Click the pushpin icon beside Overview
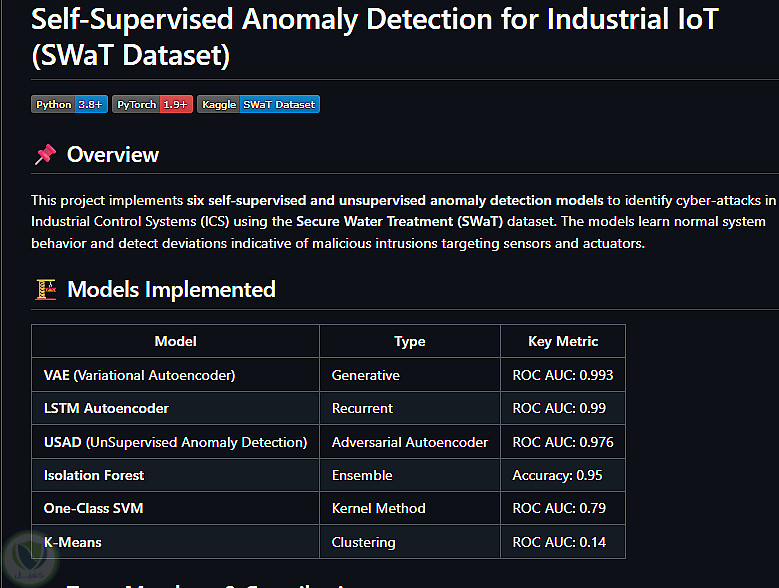779x588 pixels. (x=45, y=154)
